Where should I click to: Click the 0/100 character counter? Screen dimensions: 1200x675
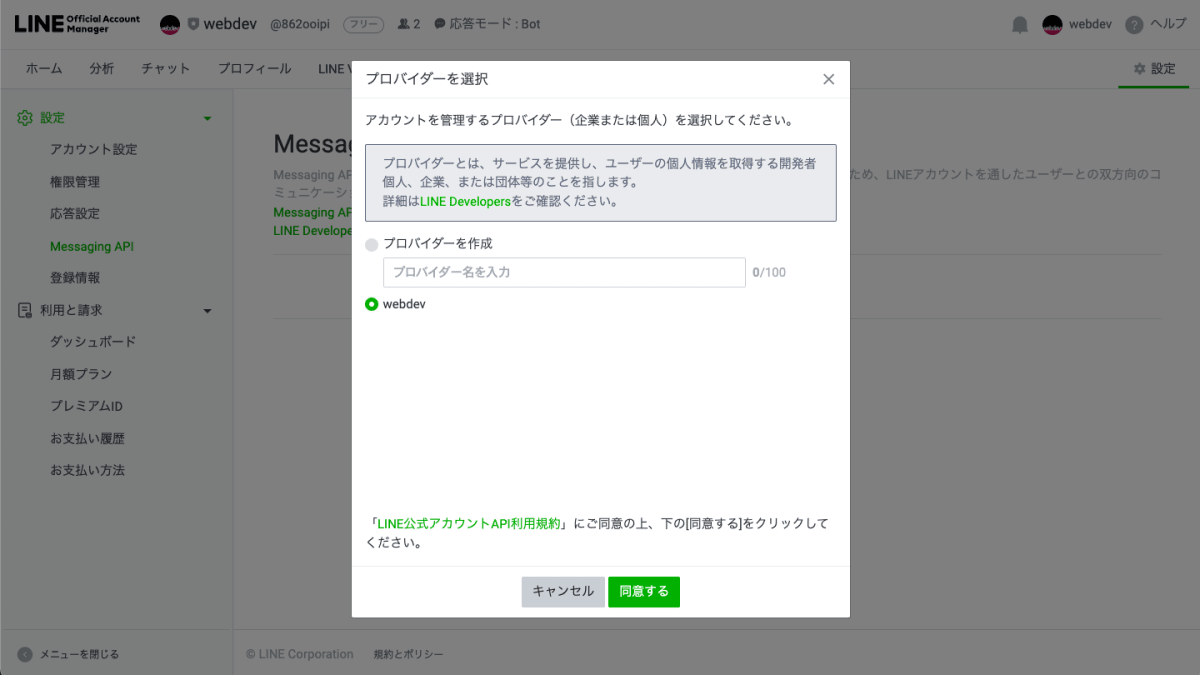pos(769,272)
